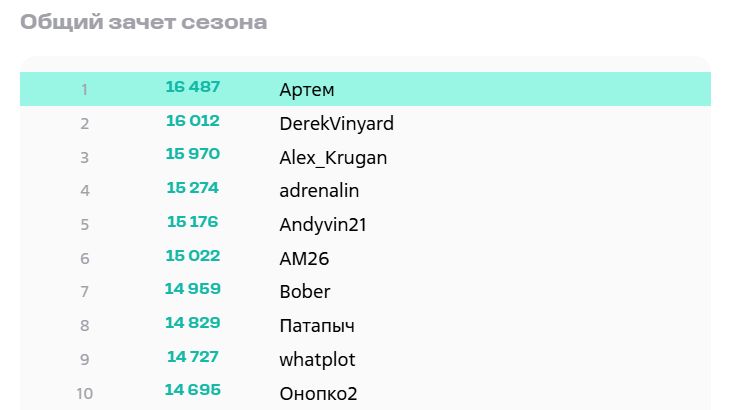Select player AM26 in the standings
Screen dimensions: 729x410
click(304, 259)
